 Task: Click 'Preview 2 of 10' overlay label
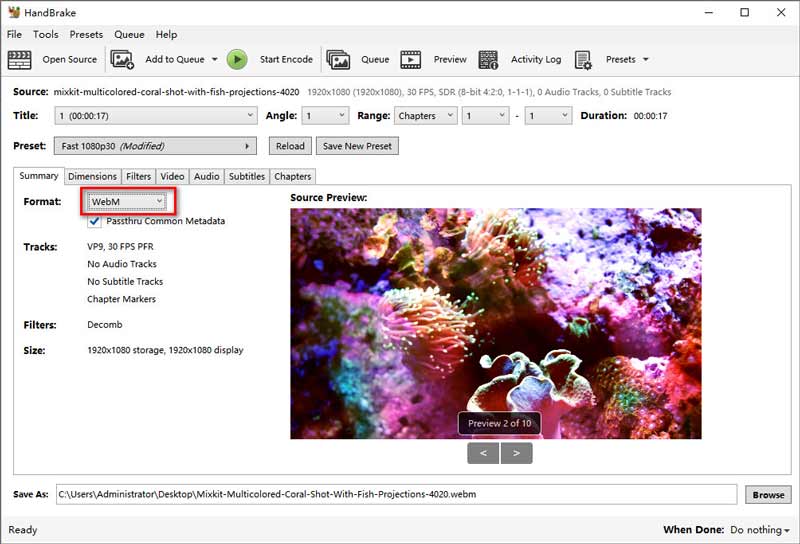pyautogui.click(x=499, y=423)
